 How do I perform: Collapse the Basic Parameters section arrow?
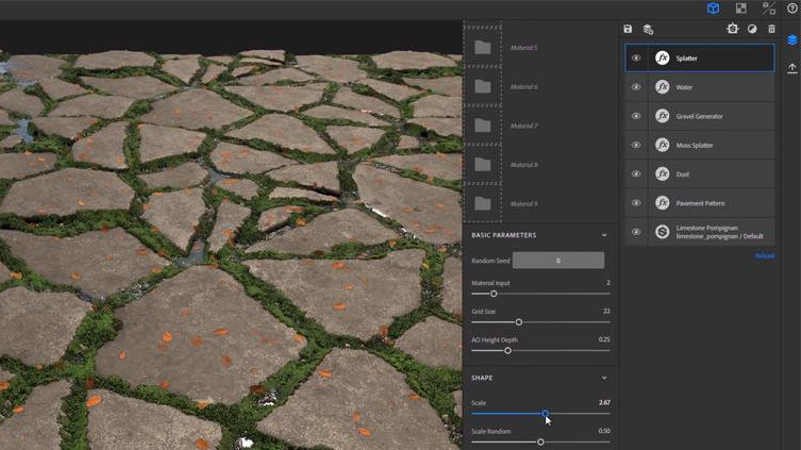604,235
